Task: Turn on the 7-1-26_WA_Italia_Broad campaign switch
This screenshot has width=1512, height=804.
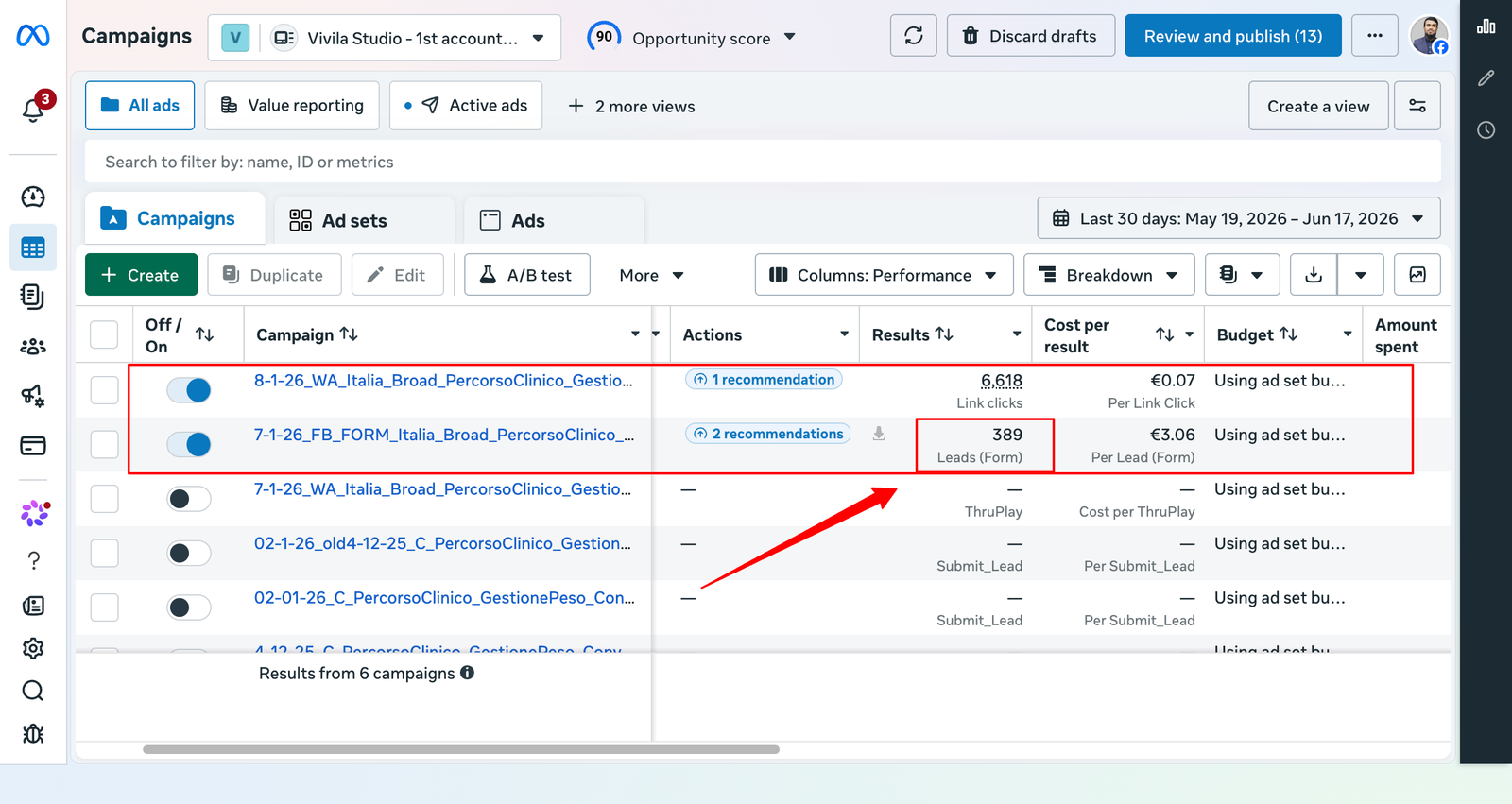Action: pos(189,498)
